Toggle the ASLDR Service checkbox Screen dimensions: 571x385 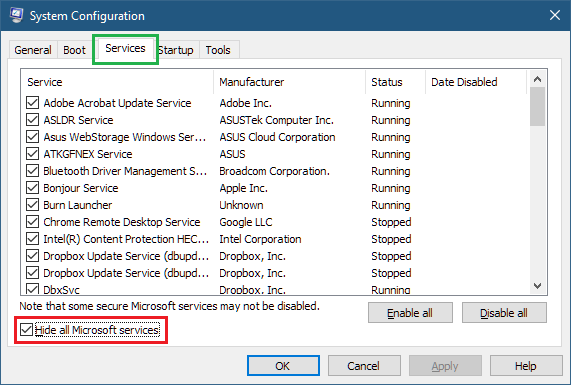pyautogui.click(x=32, y=120)
